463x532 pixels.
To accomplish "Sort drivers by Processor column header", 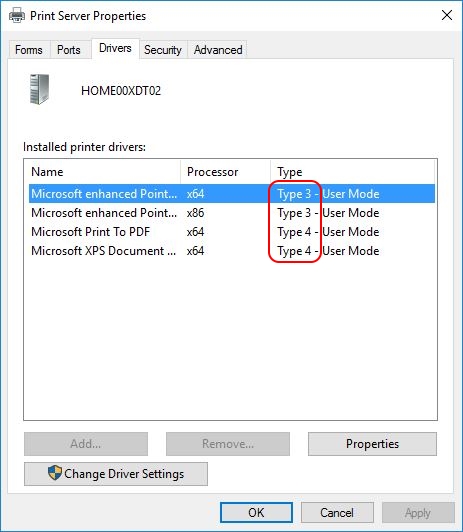I will [x=225, y=172].
